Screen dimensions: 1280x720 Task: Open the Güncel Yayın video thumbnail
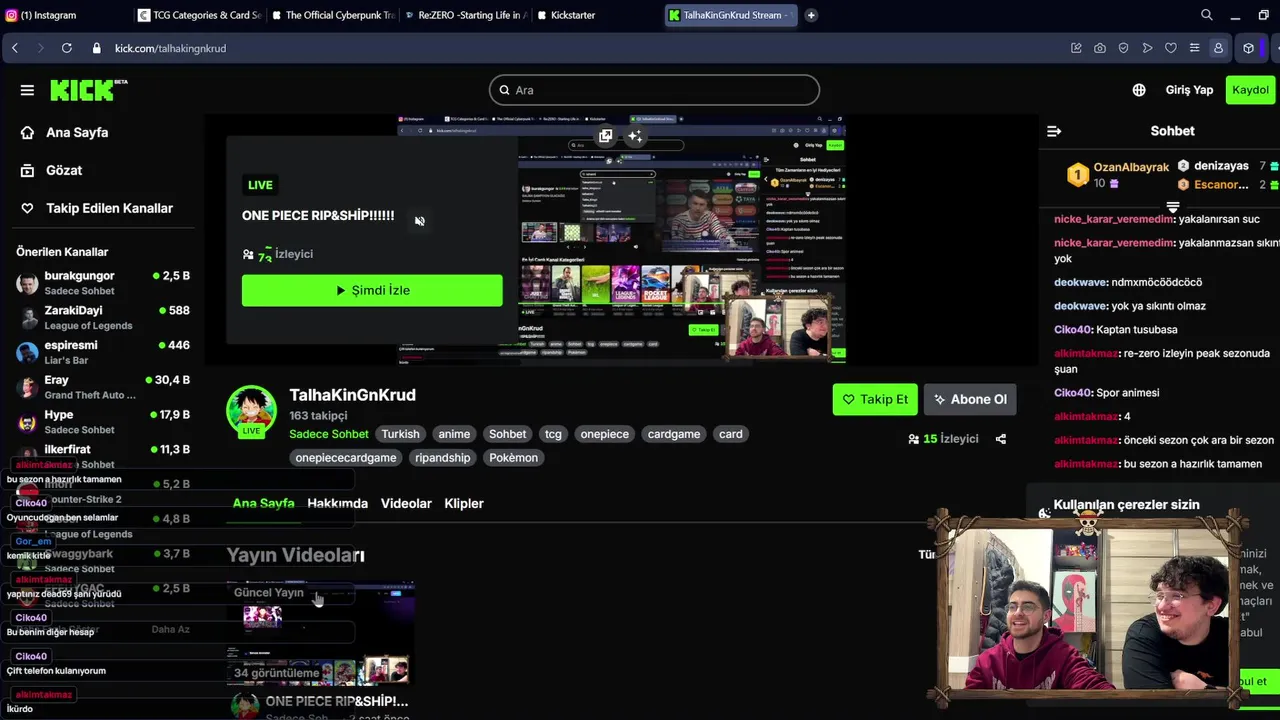(321, 635)
